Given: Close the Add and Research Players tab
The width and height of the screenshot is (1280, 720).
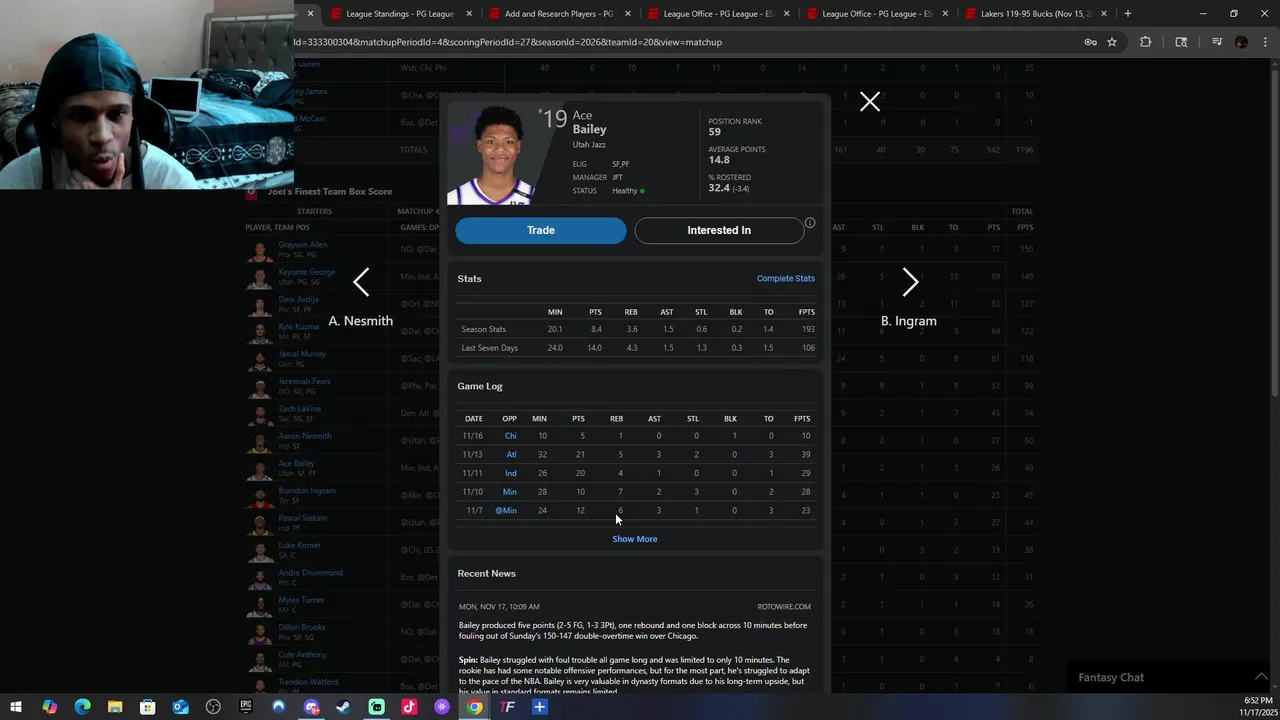Looking at the screenshot, I should coord(628,14).
